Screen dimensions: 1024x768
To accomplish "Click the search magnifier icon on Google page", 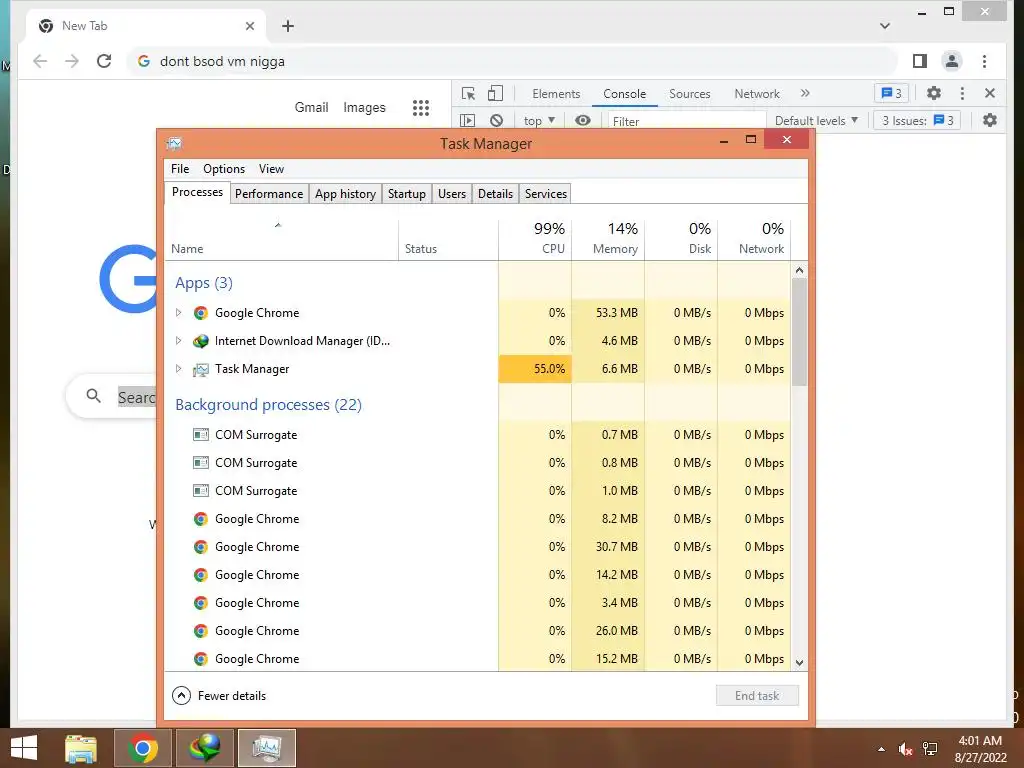I will 93,396.
